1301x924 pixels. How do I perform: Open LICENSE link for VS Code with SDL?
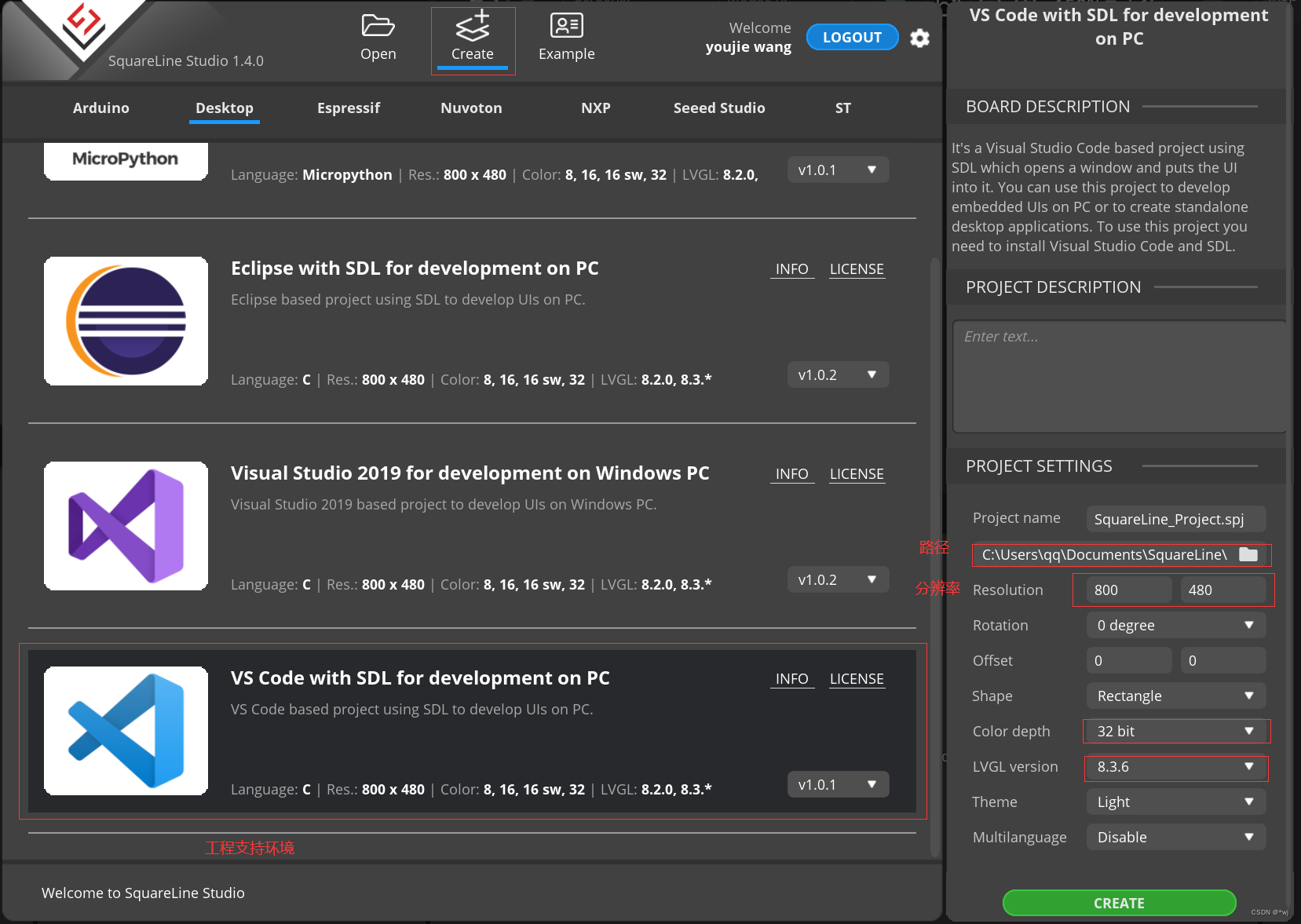(857, 679)
